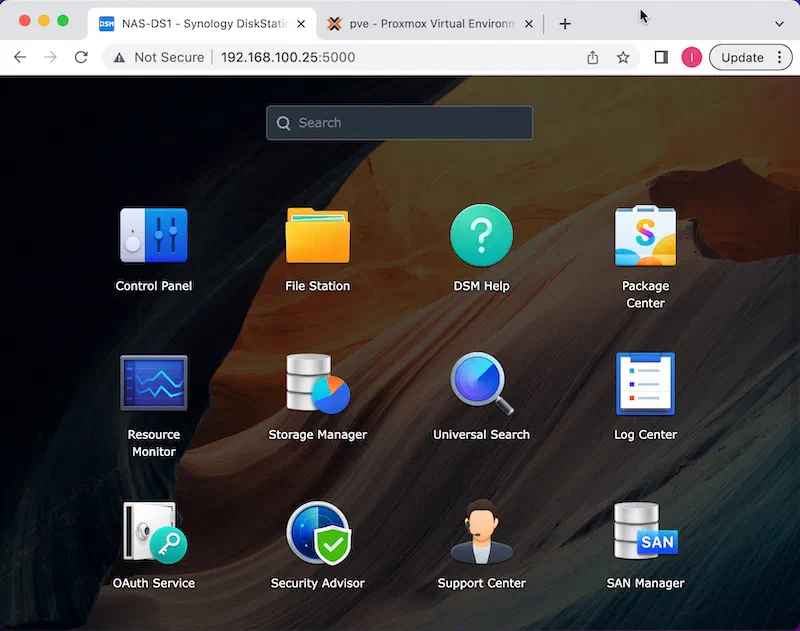Screen dimensions: 800x631
Task: Bookmark this page with star icon
Action: point(623,57)
